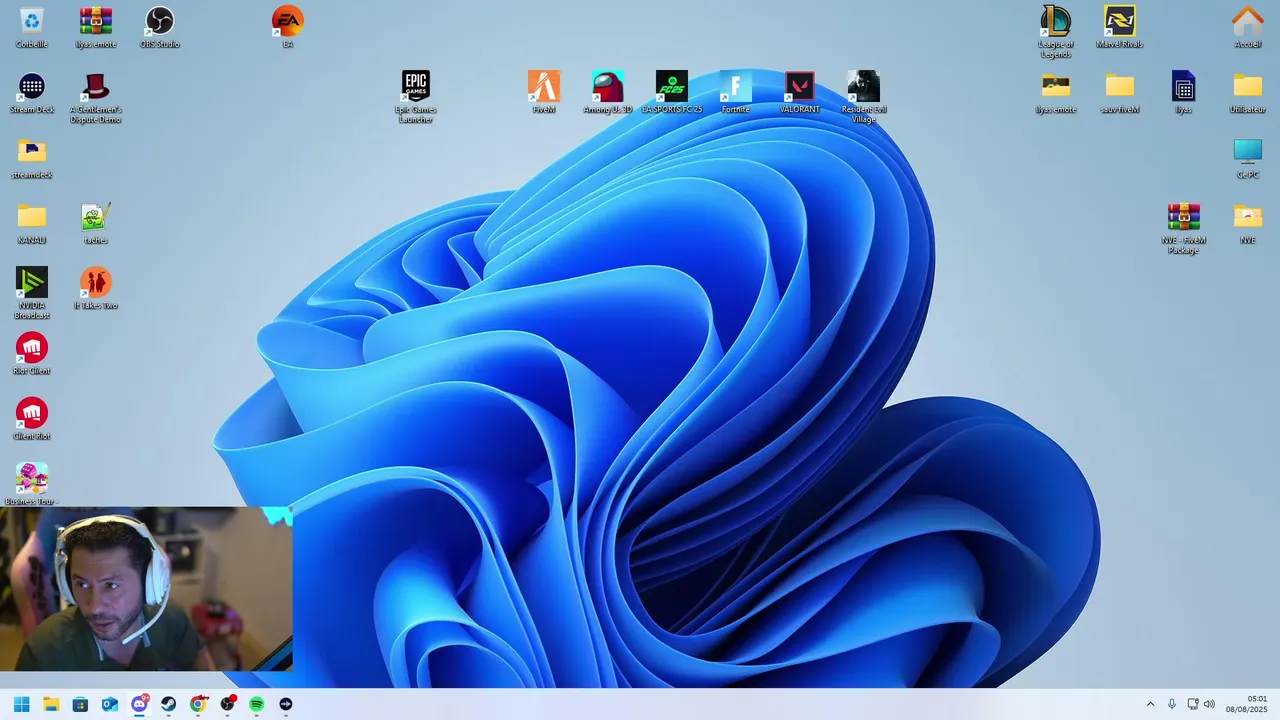Open the clock and date 08/08/2025
Screen dimensions: 1280x720
click(x=1247, y=704)
